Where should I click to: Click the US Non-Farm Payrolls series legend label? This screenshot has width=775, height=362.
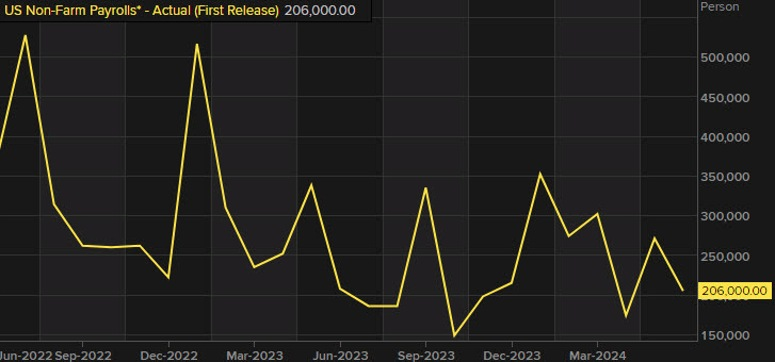click(141, 10)
